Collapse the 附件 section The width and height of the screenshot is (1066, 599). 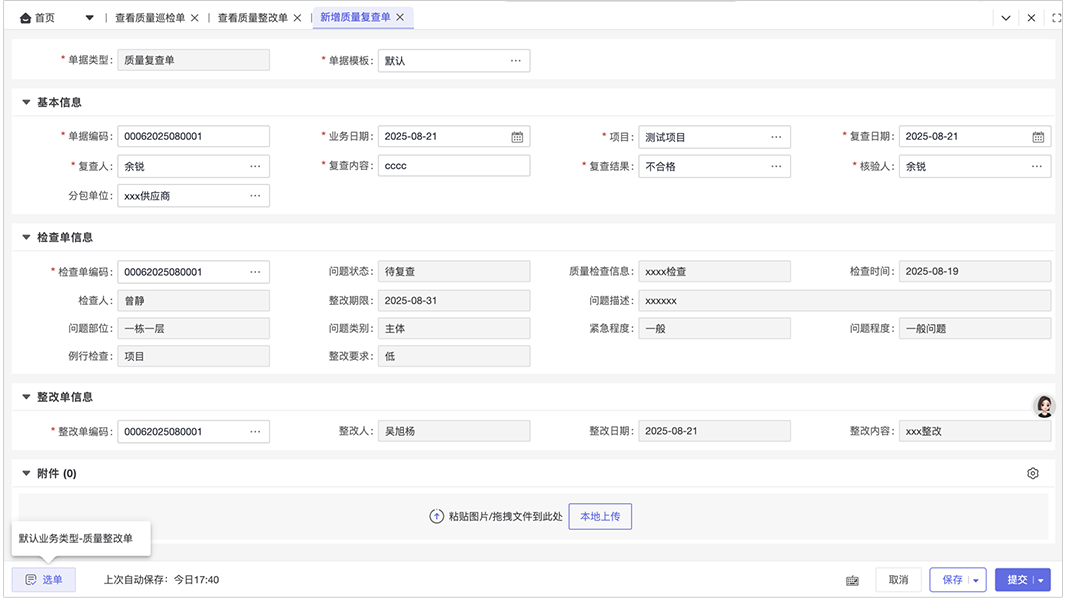point(26,474)
